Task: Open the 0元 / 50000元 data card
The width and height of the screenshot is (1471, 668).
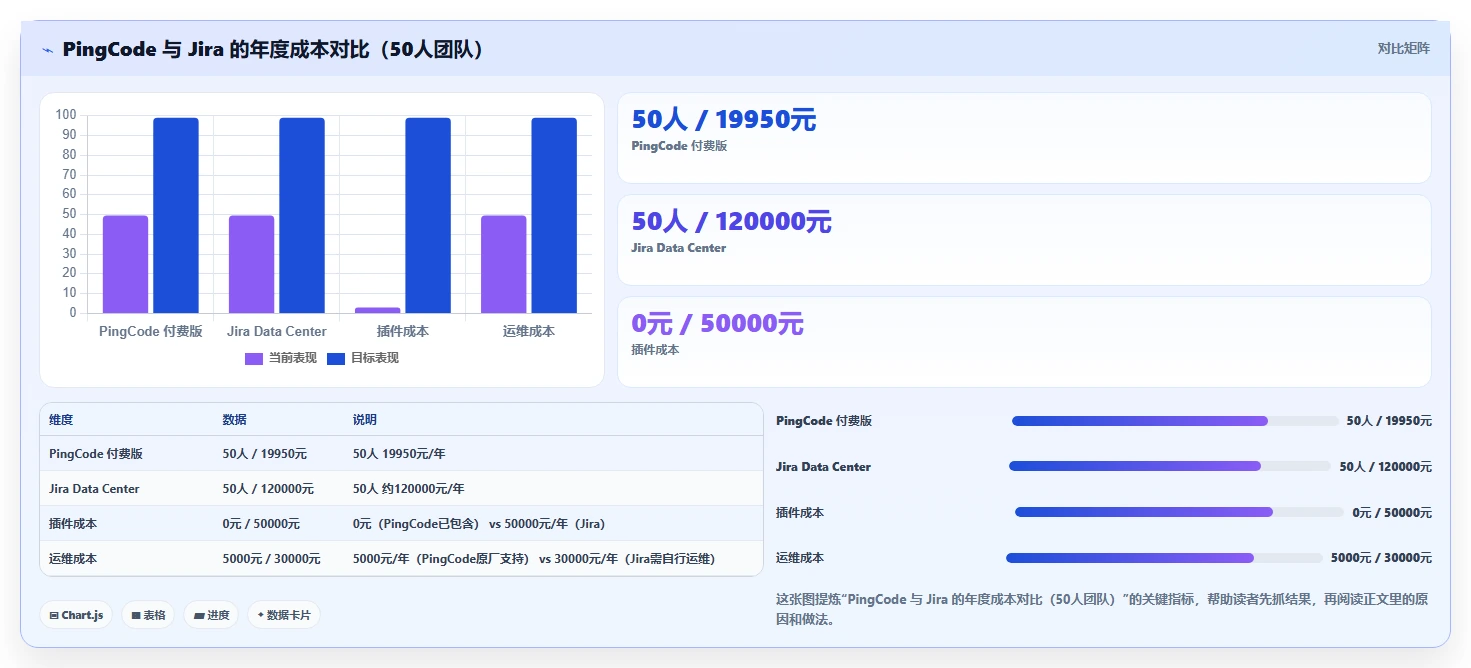Action: tap(1024, 342)
